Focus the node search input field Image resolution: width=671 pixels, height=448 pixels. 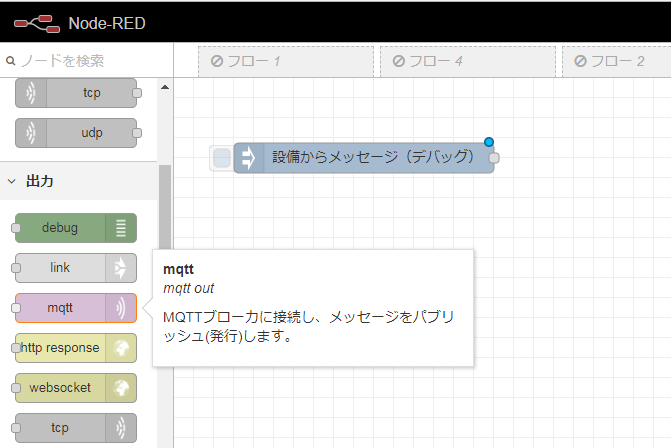pos(86,61)
